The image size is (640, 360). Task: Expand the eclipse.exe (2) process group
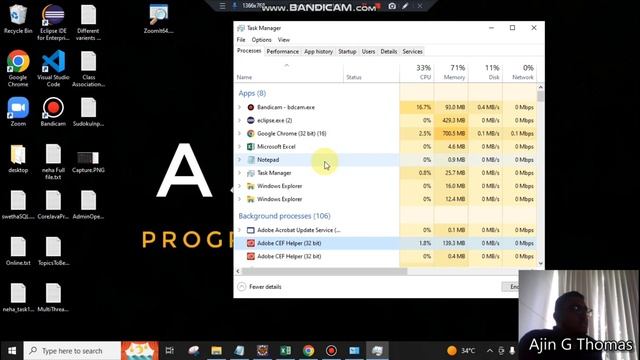tap(240, 120)
